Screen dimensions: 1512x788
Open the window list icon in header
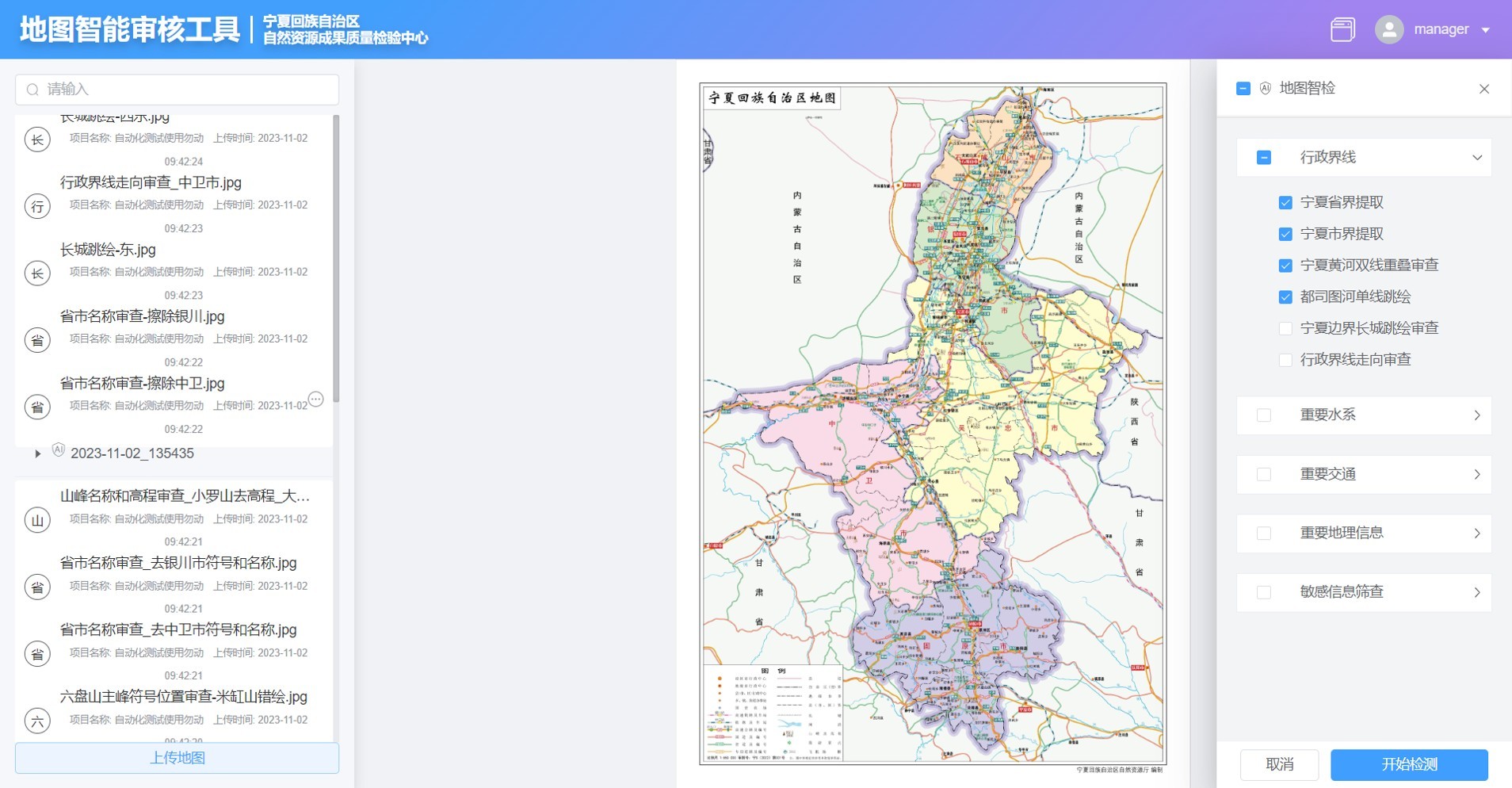(x=1342, y=29)
